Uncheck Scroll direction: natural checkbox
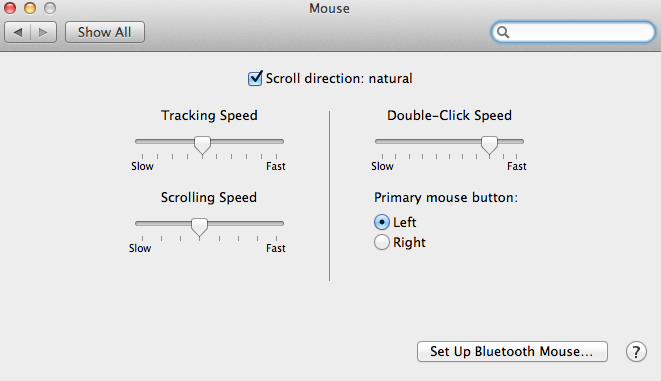The width and height of the screenshot is (661, 381). coord(255,78)
